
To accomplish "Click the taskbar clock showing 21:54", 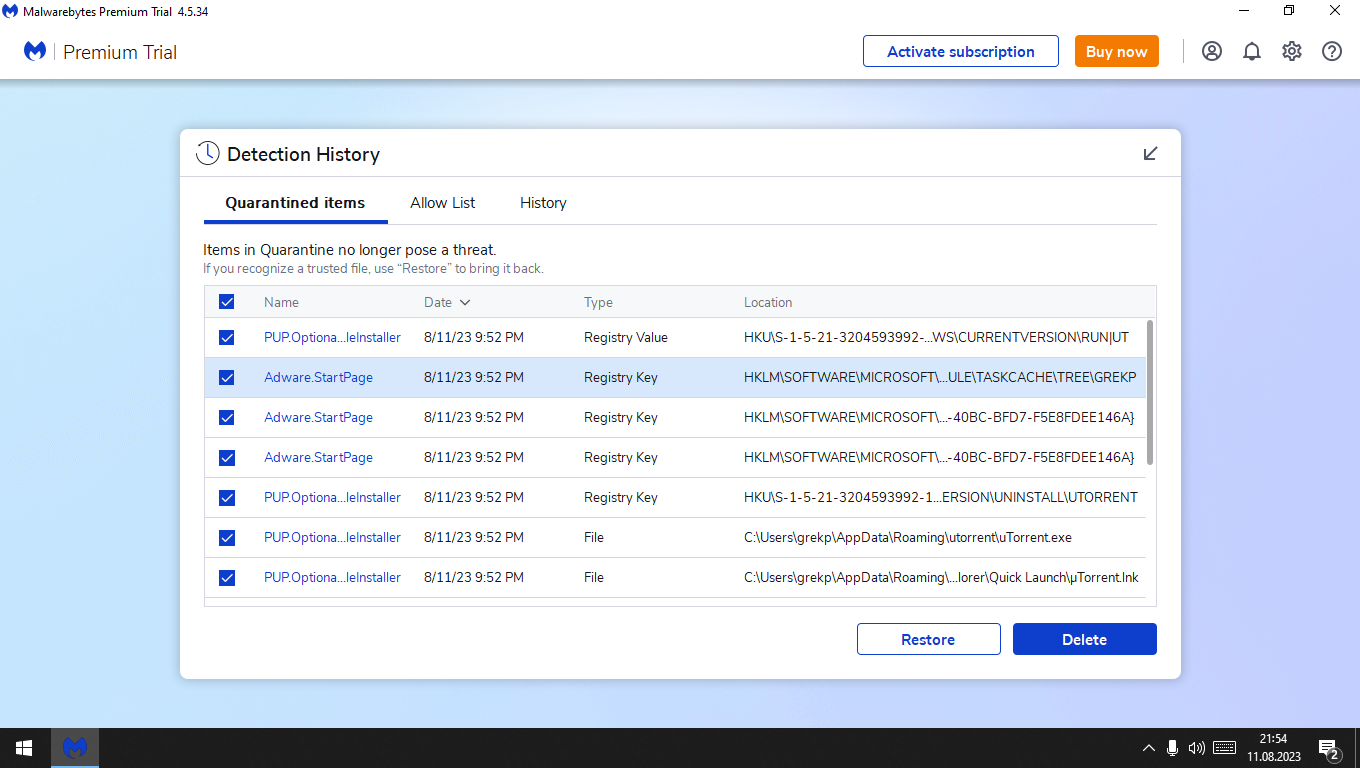I will coord(1272,748).
